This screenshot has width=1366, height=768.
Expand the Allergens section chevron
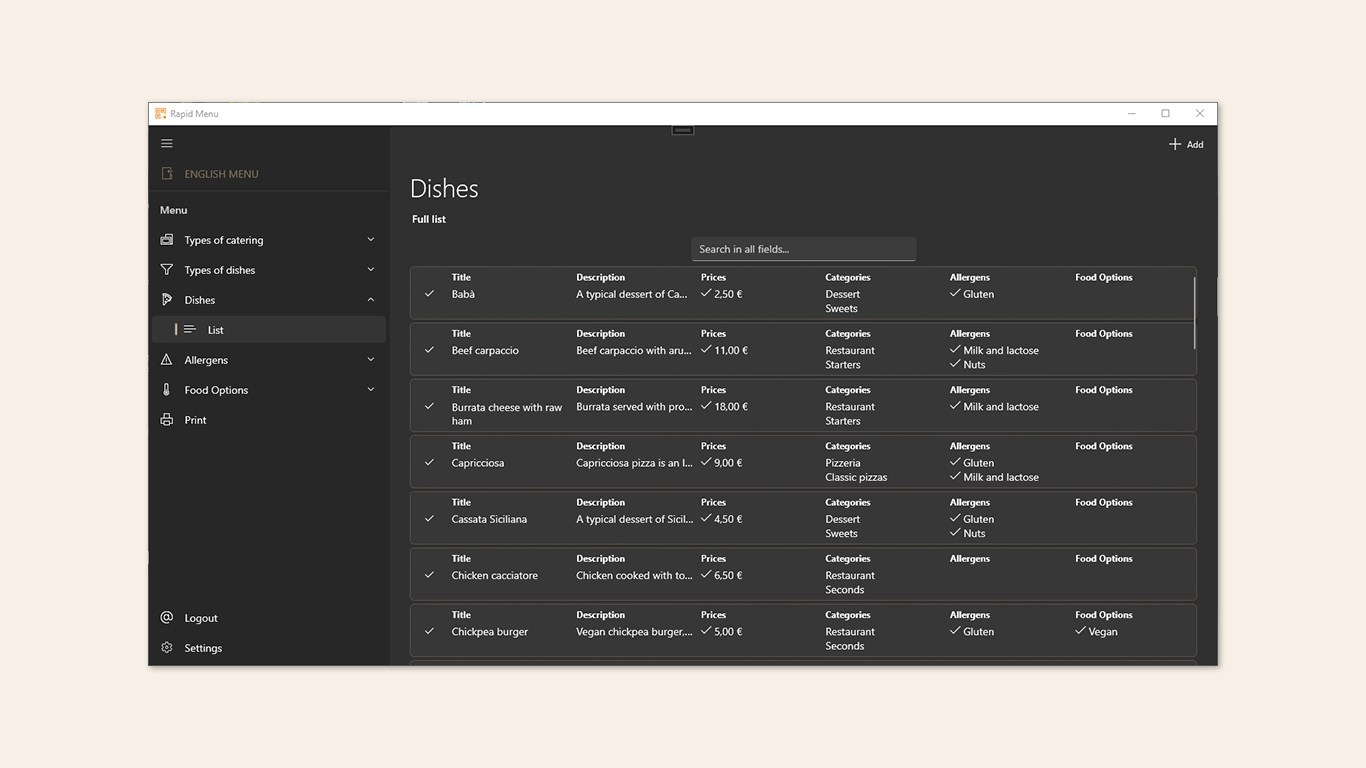click(x=371, y=360)
